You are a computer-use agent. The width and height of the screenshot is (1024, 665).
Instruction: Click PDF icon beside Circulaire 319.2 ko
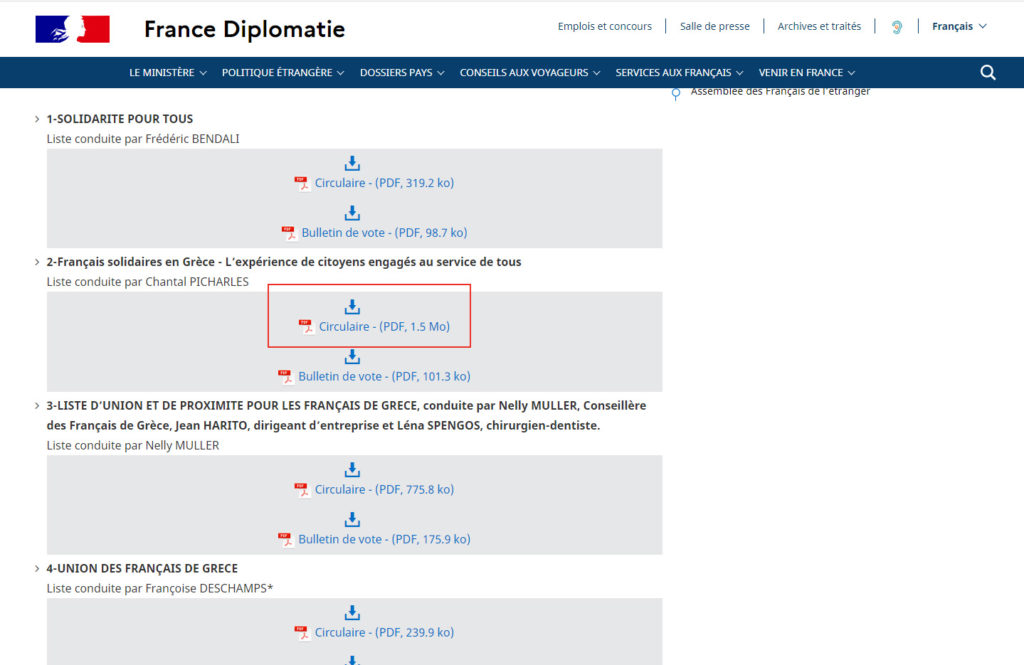pyautogui.click(x=302, y=183)
